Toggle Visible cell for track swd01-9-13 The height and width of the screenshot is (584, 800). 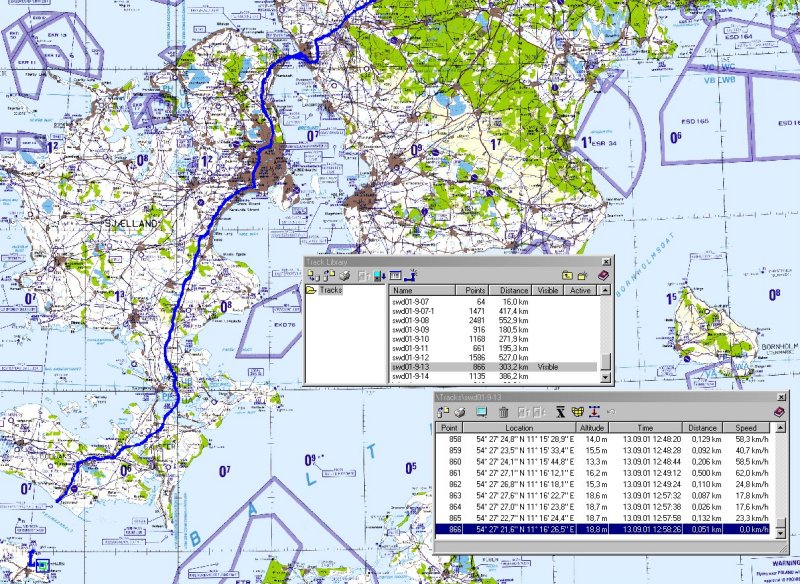(548, 368)
